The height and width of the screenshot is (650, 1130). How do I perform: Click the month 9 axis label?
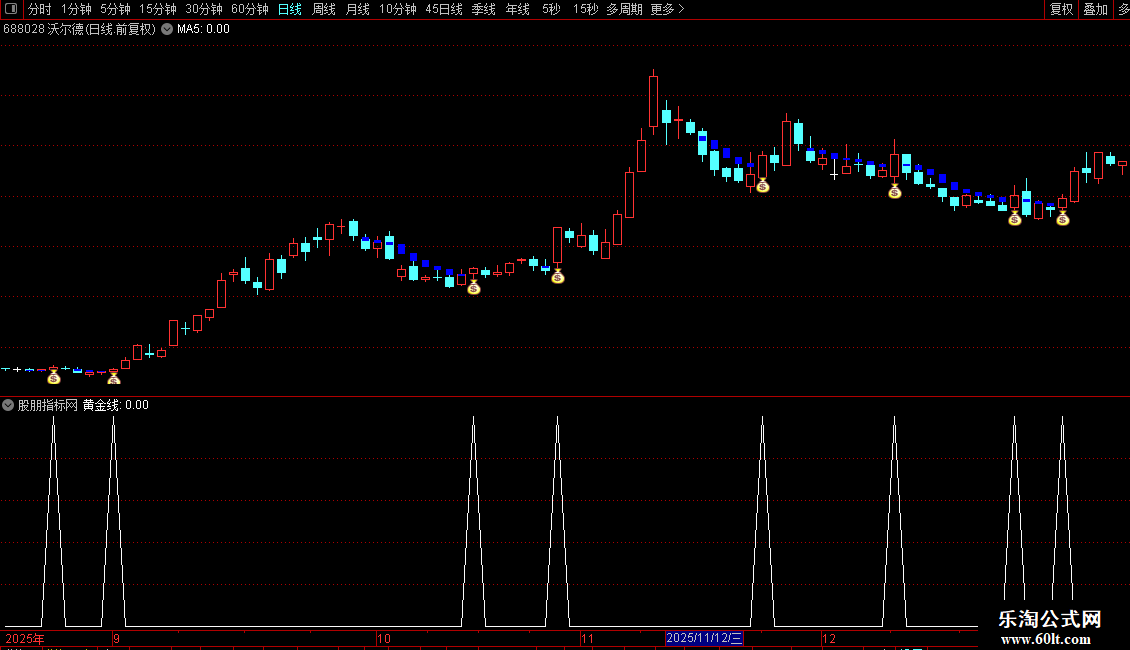116,638
